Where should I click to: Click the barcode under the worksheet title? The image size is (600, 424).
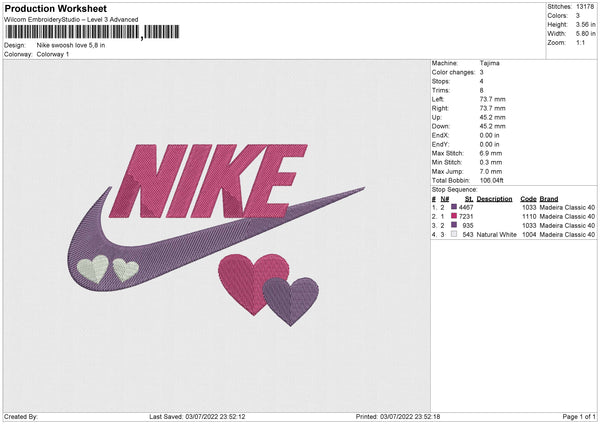coord(92,32)
